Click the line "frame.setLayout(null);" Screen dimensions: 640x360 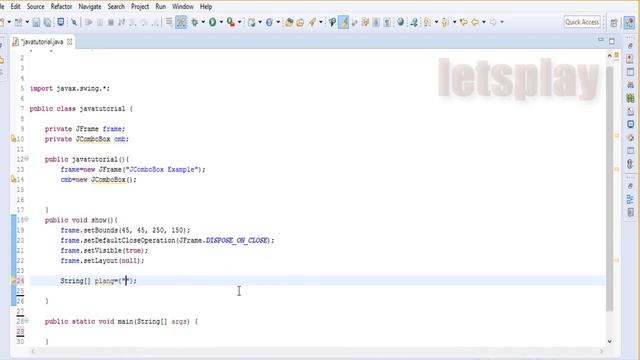[x=102, y=260]
